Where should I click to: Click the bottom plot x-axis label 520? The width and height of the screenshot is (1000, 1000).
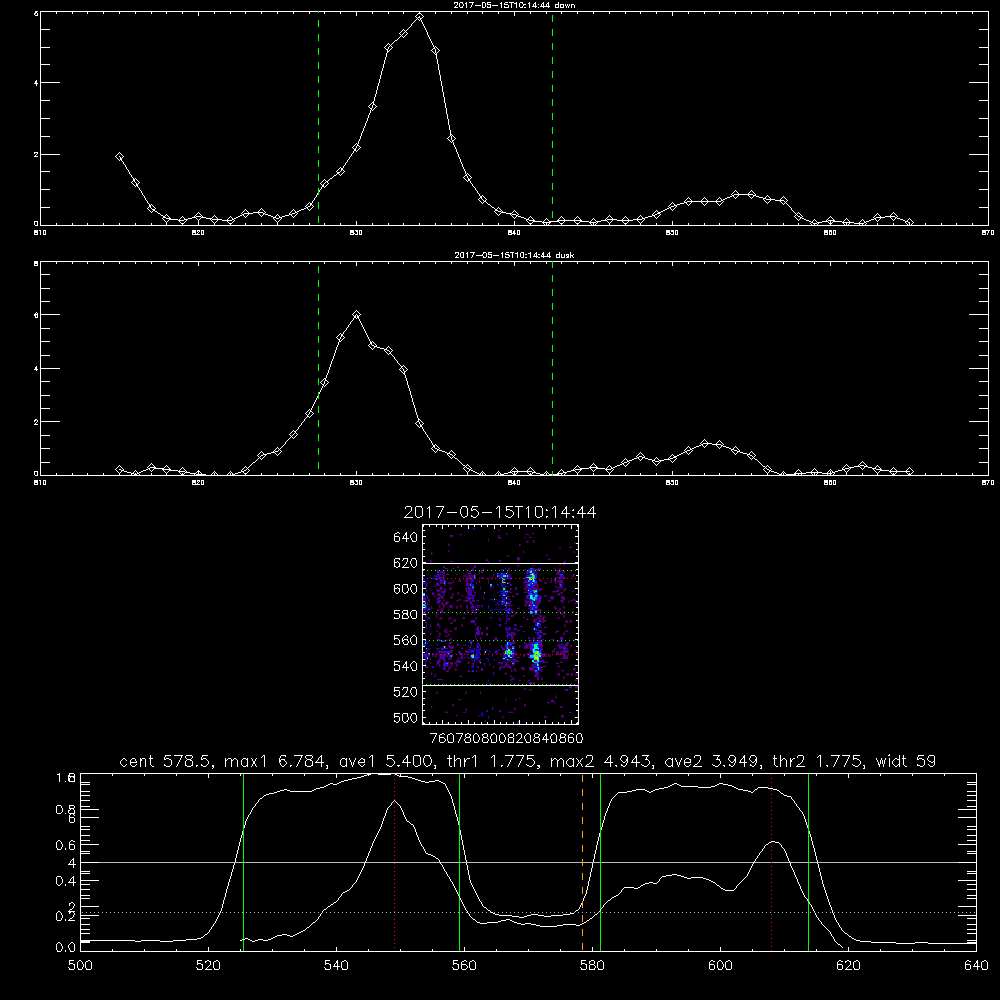[208, 966]
